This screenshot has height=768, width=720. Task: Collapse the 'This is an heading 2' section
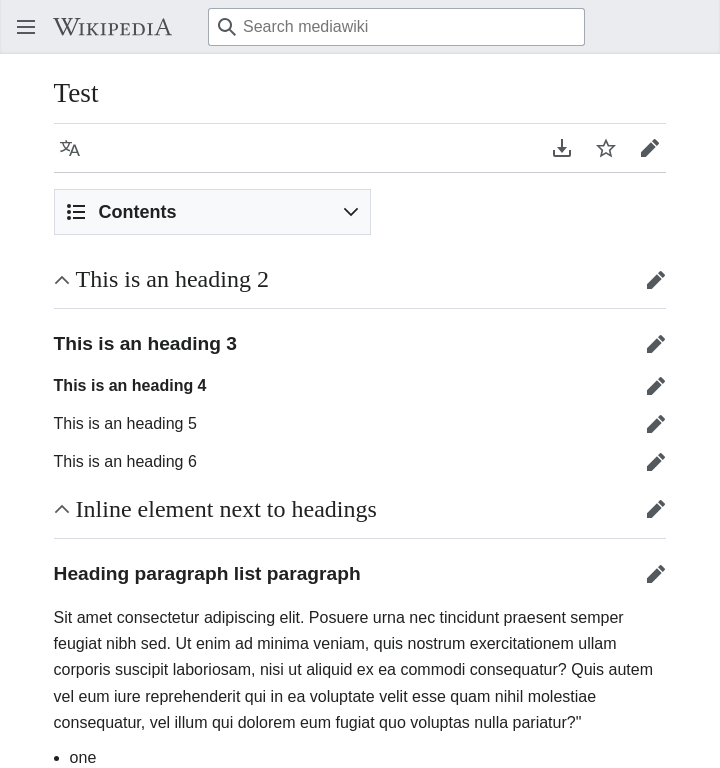point(62,280)
